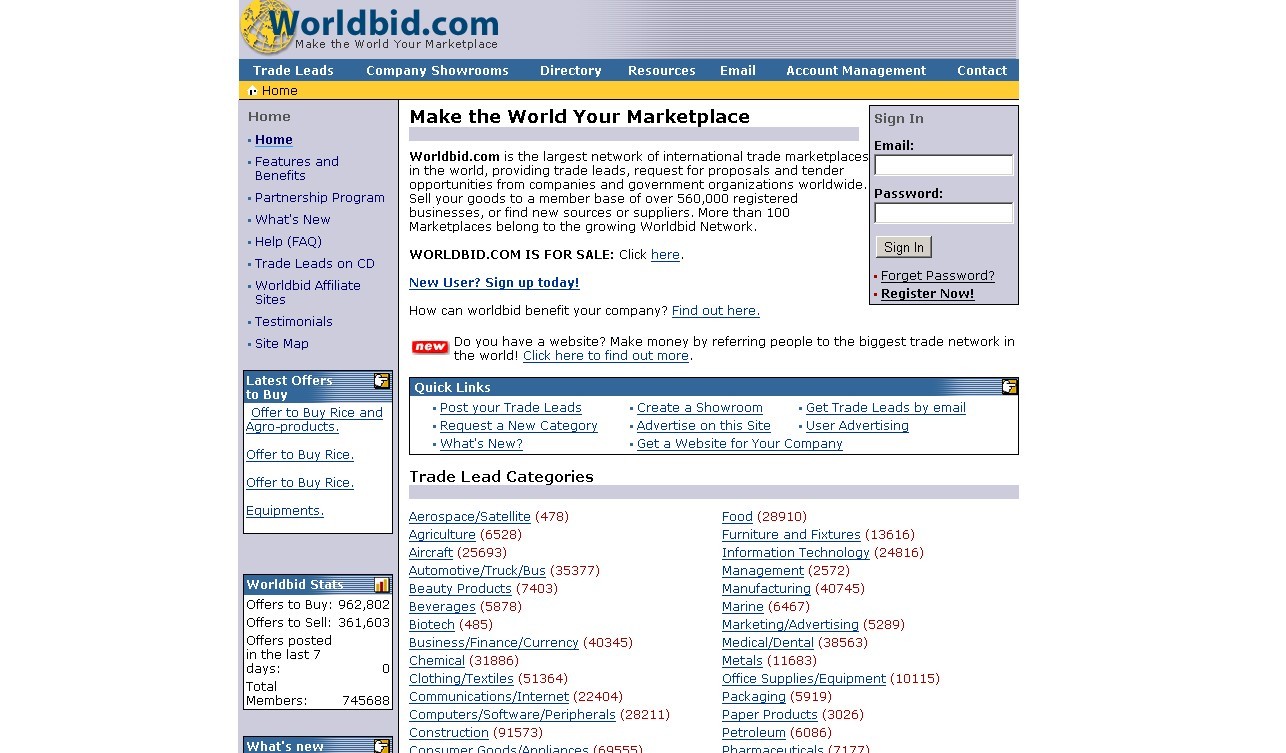Open Food category
1286x753 pixels.
point(737,517)
